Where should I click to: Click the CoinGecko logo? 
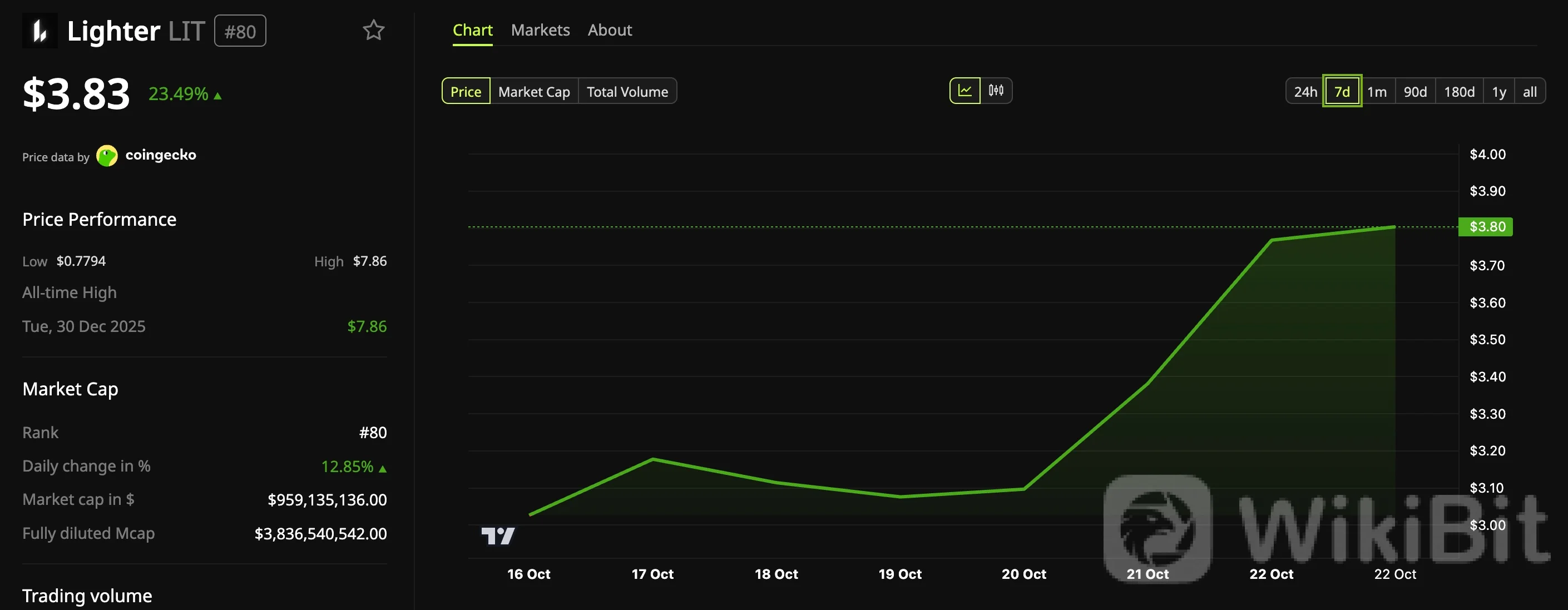(x=146, y=156)
